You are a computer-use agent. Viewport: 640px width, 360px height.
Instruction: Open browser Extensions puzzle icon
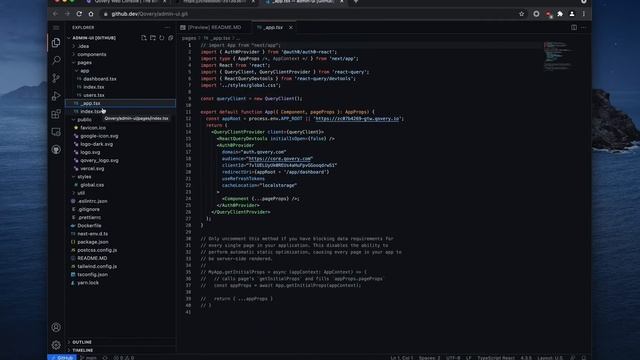tap(560, 14)
